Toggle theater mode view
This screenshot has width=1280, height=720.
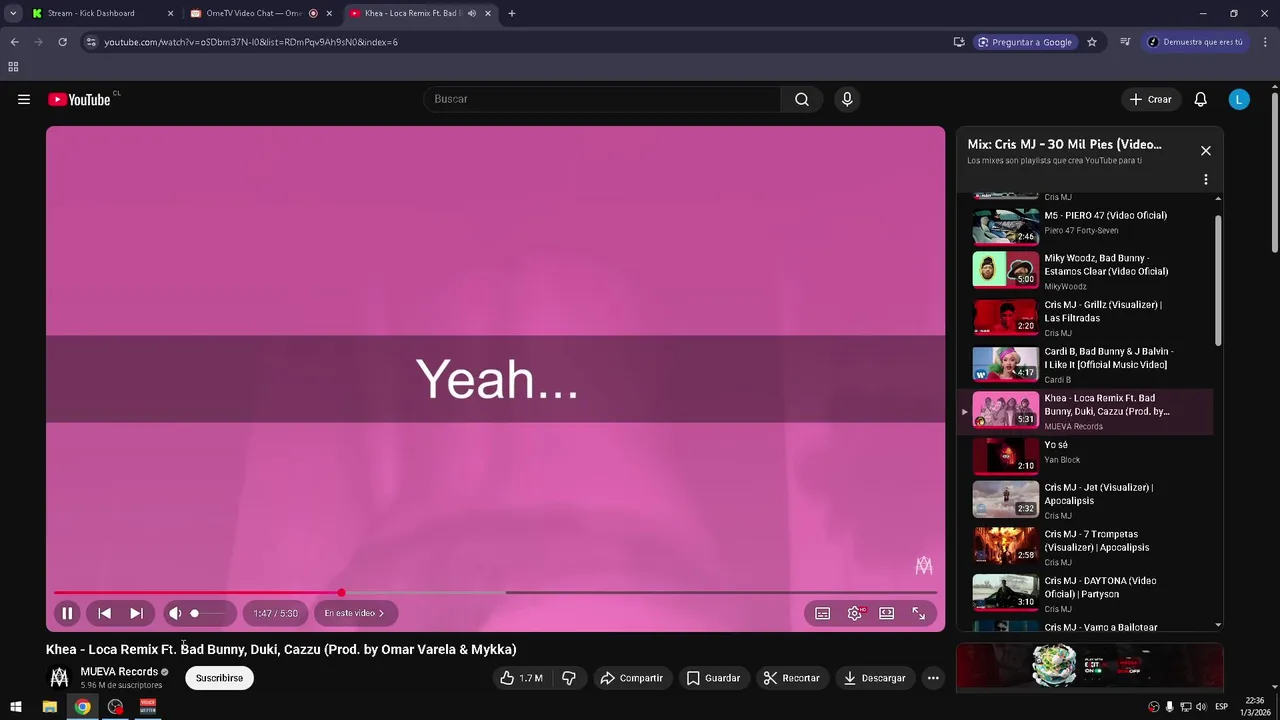[x=886, y=613]
